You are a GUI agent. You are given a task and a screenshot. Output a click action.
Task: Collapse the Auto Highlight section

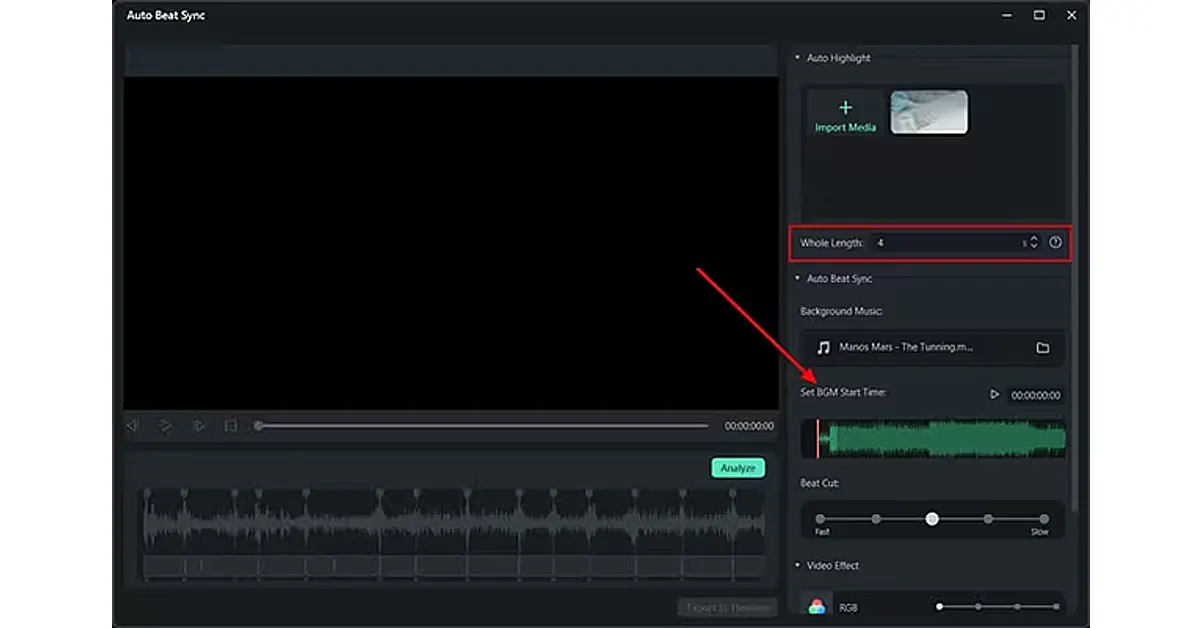tap(797, 58)
